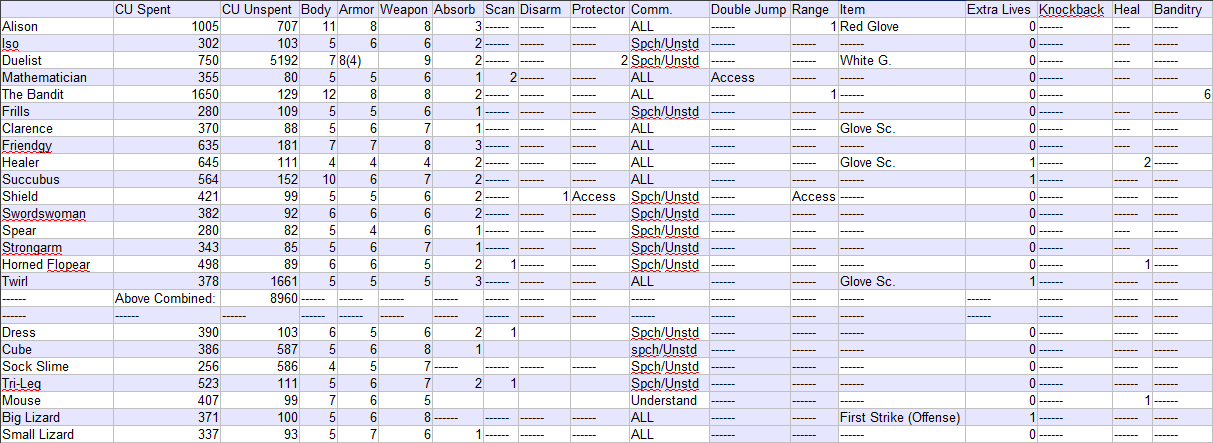Viewport: 1213px width, 443px height.
Task: Click "Access" in the Double Jump column
Action: click(x=748, y=77)
